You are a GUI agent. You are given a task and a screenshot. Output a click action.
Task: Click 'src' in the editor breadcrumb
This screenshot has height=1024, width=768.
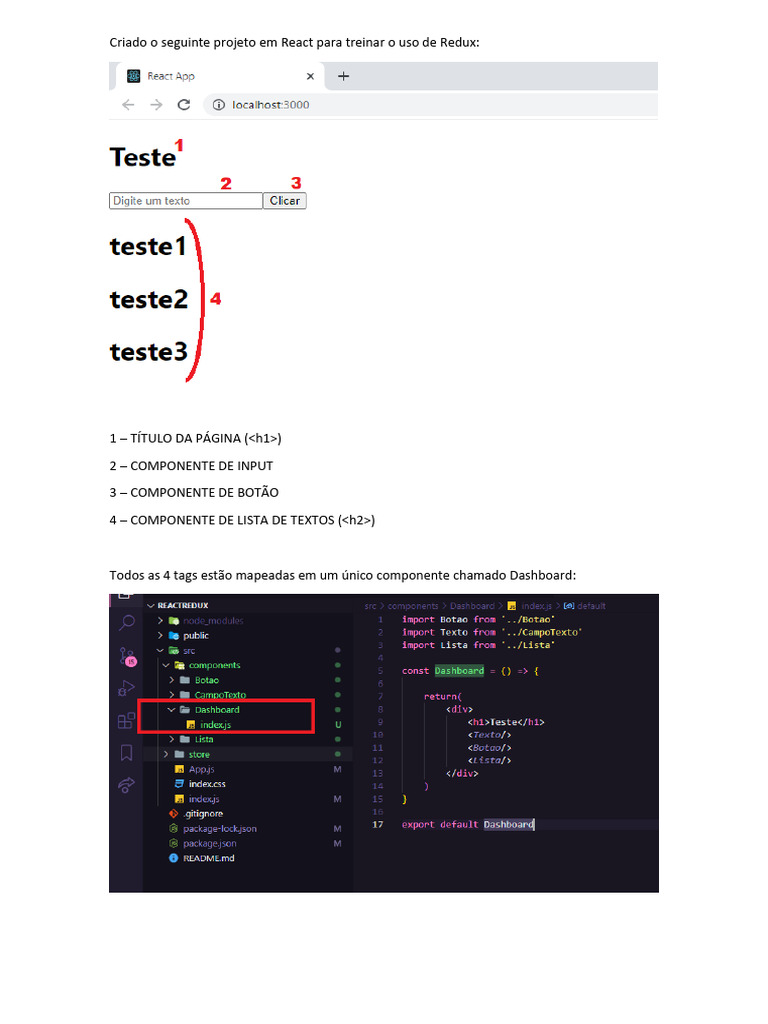click(x=370, y=606)
